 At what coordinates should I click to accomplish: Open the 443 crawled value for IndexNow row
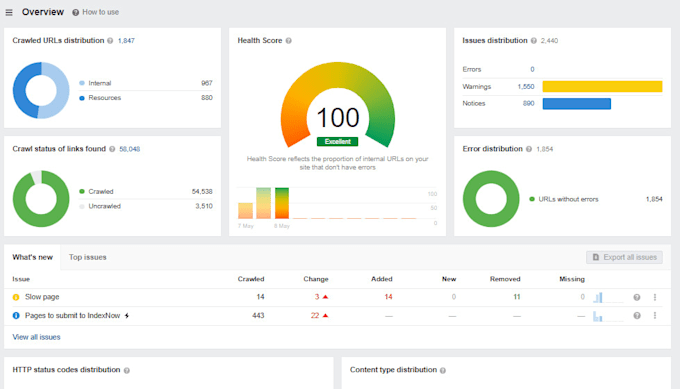tap(258, 316)
